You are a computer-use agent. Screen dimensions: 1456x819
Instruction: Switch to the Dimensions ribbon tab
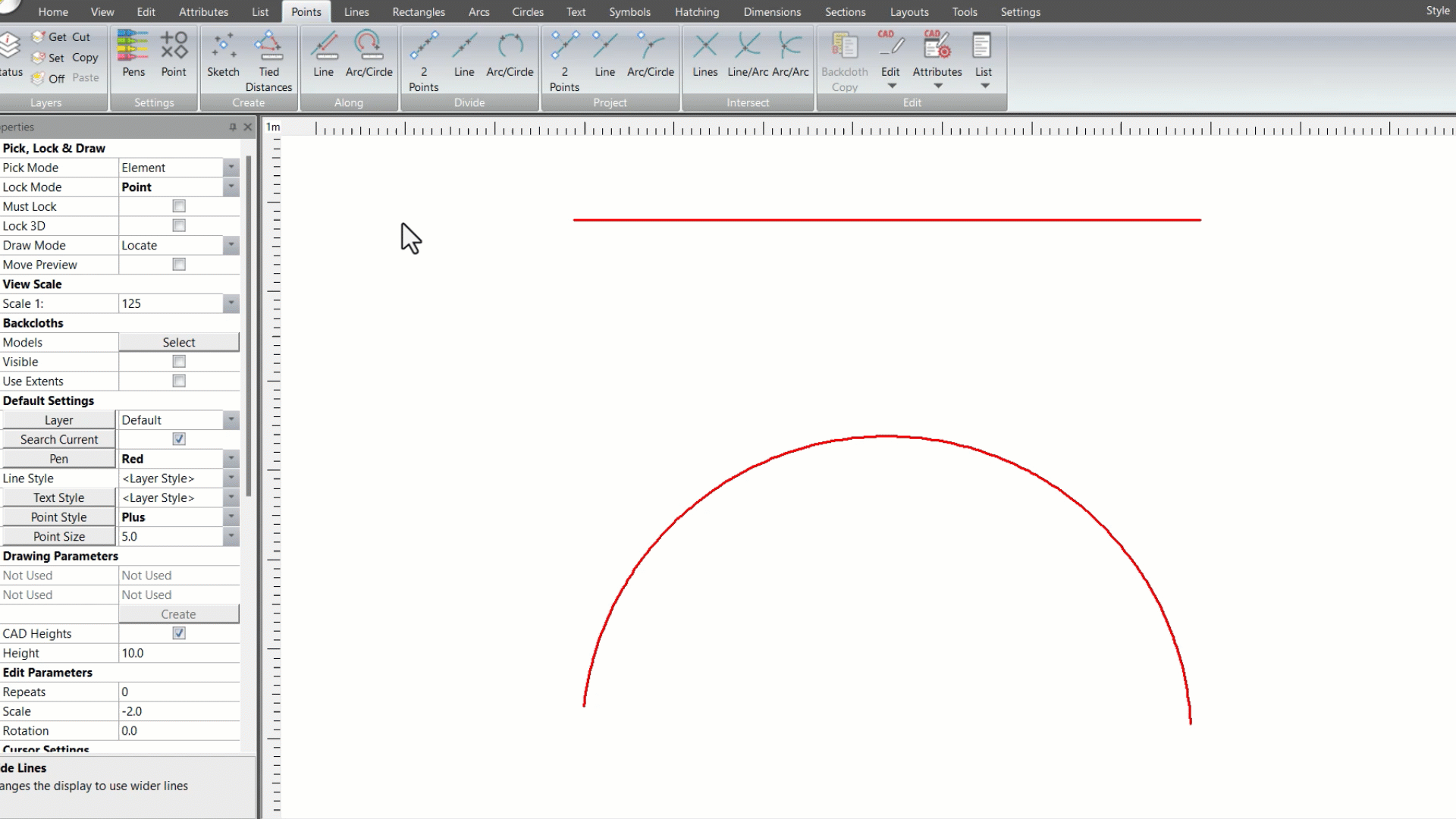click(772, 11)
